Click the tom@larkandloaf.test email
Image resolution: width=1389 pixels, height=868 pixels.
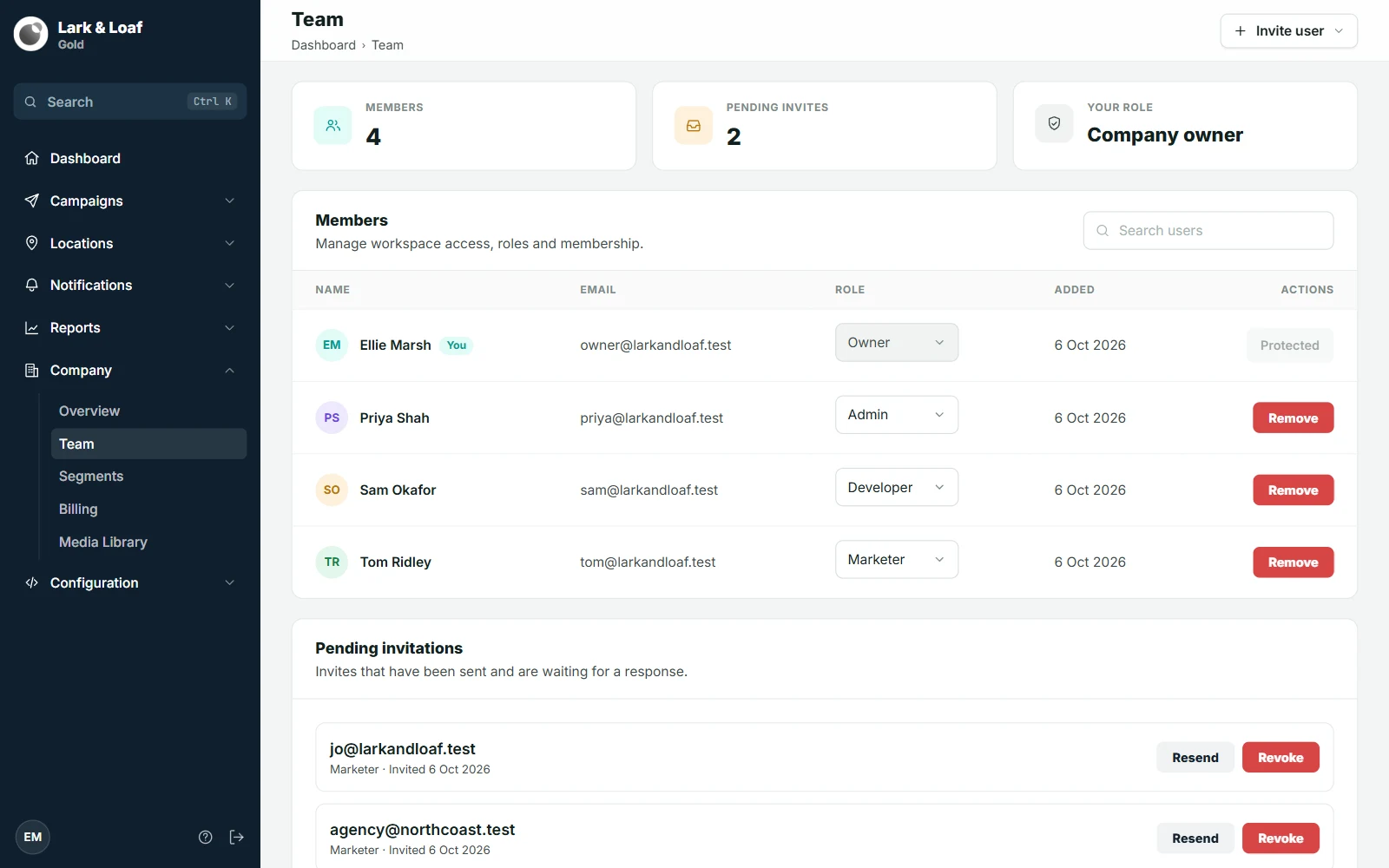coord(648,562)
